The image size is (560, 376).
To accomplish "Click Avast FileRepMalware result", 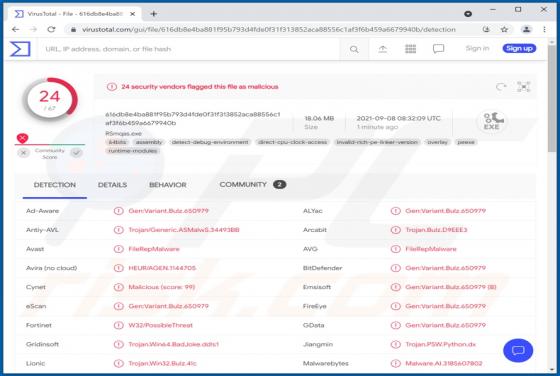I will tap(154, 249).
